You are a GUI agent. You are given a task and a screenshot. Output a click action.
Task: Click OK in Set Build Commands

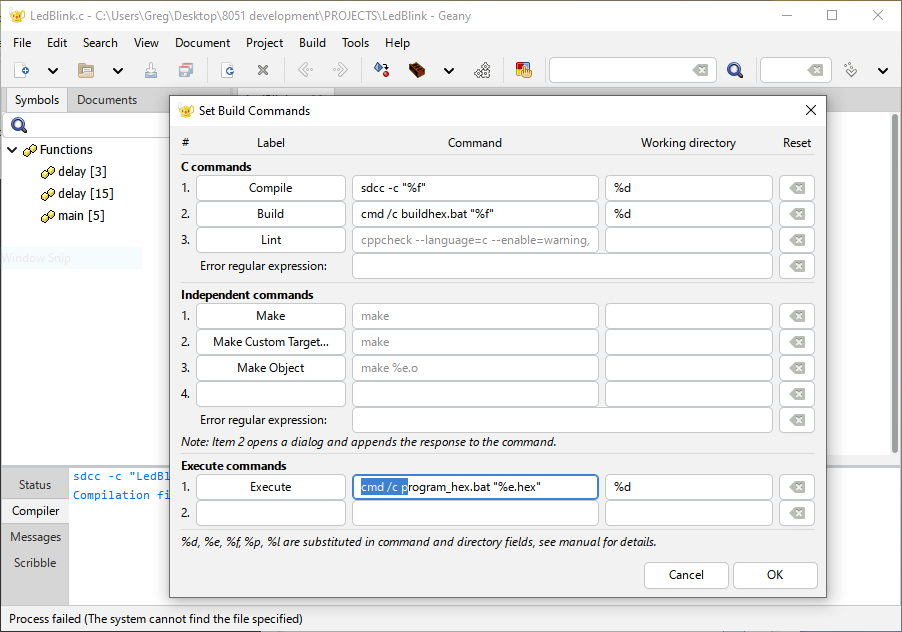point(775,575)
